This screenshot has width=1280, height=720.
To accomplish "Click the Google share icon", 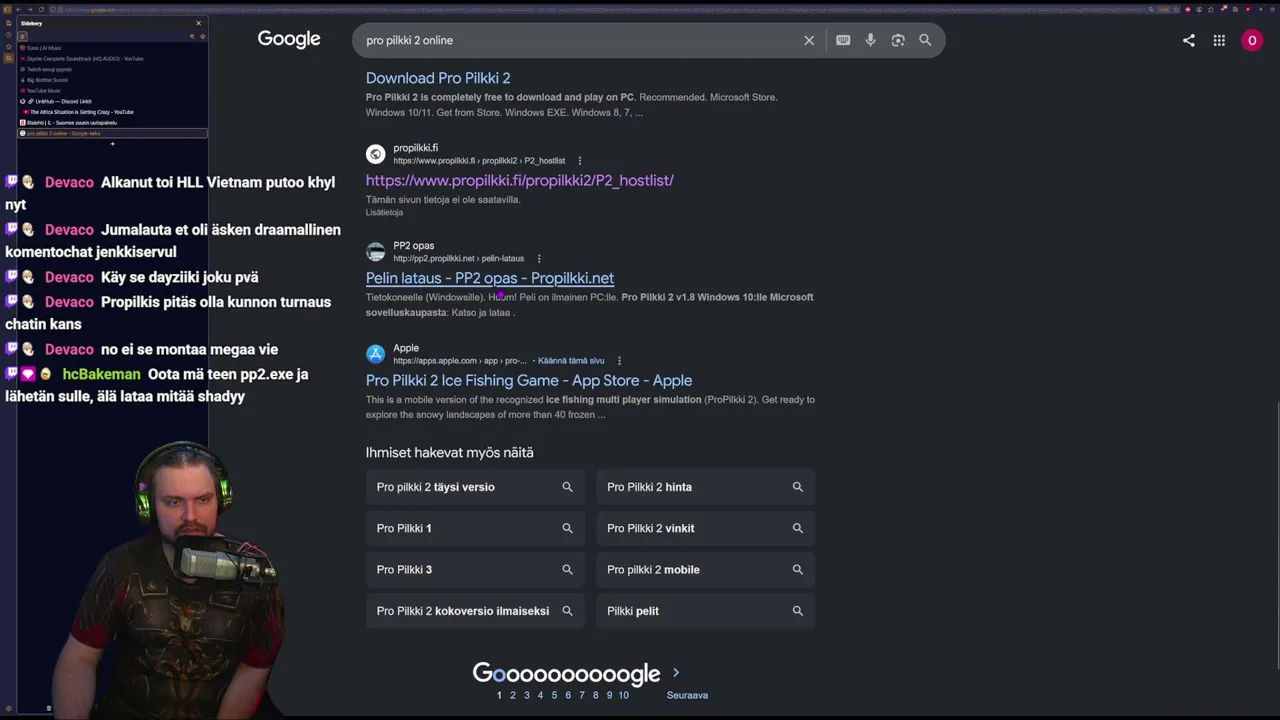I will point(1189,40).
